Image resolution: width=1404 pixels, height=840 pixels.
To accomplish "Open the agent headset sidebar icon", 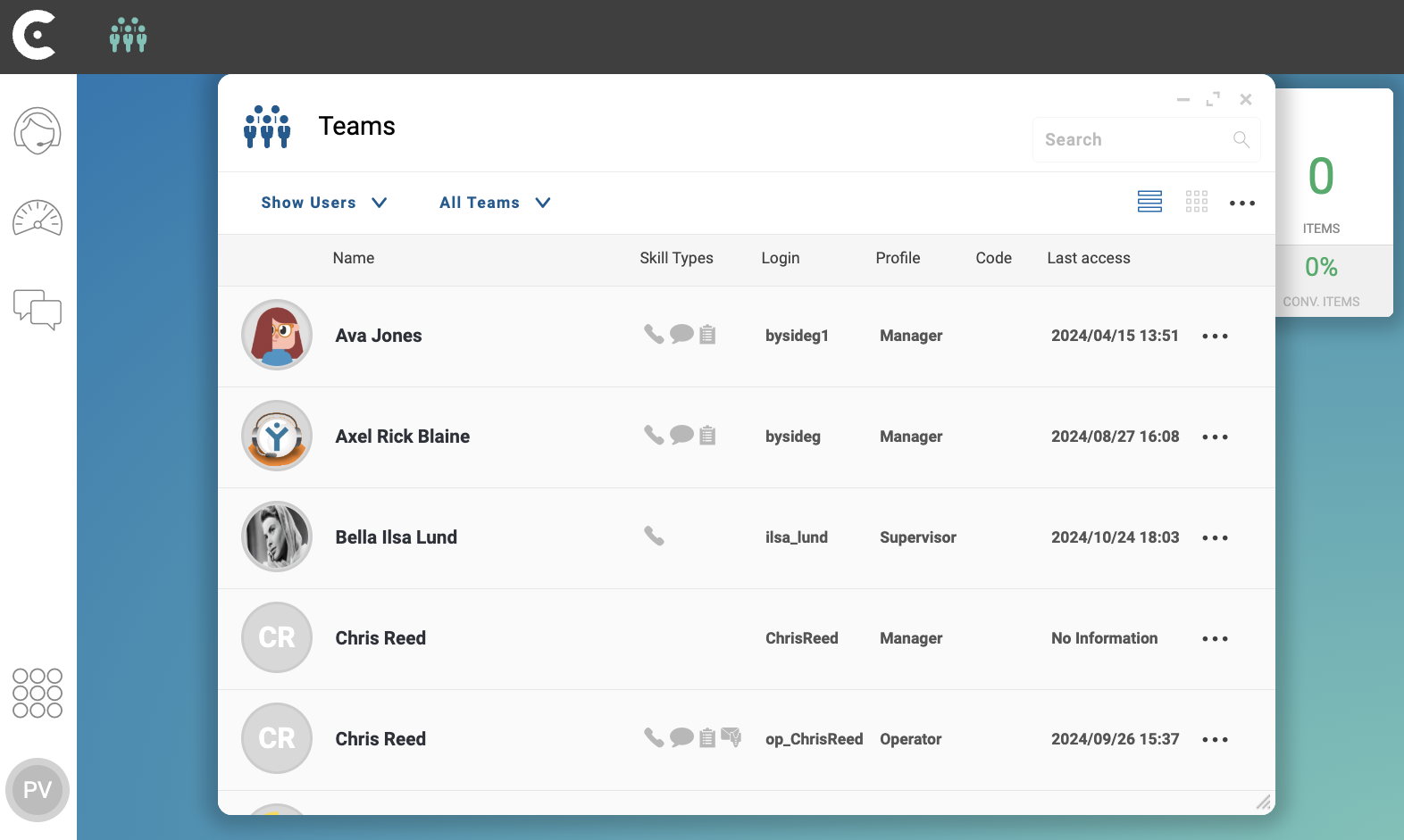I will [x=38, y=131].
